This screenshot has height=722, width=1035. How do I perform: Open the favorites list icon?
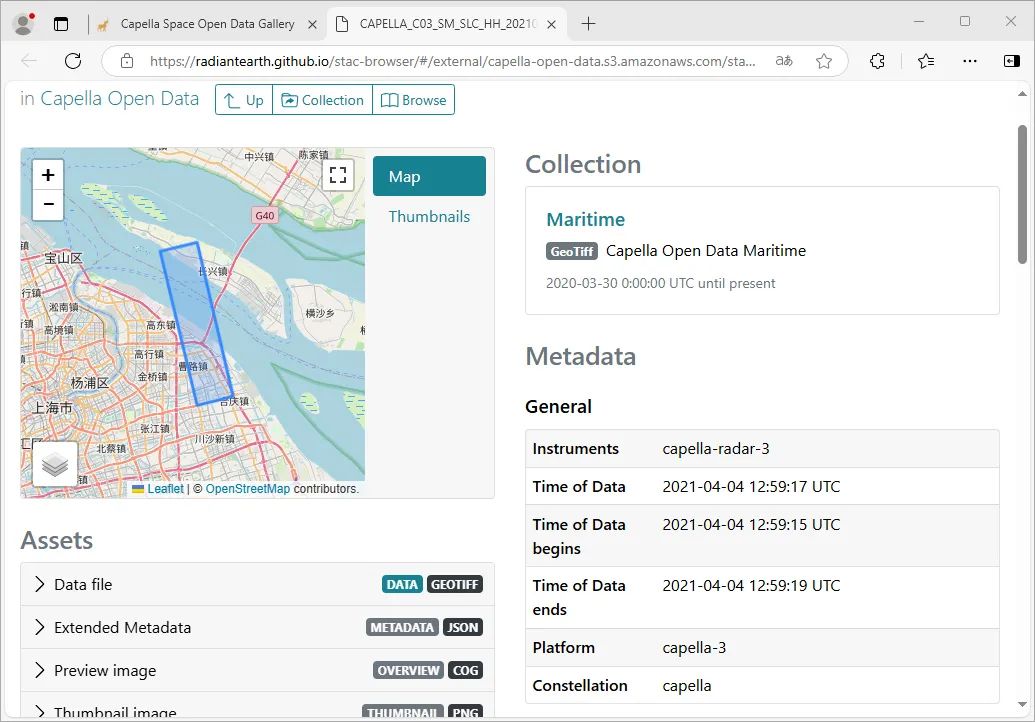[926, 61]
